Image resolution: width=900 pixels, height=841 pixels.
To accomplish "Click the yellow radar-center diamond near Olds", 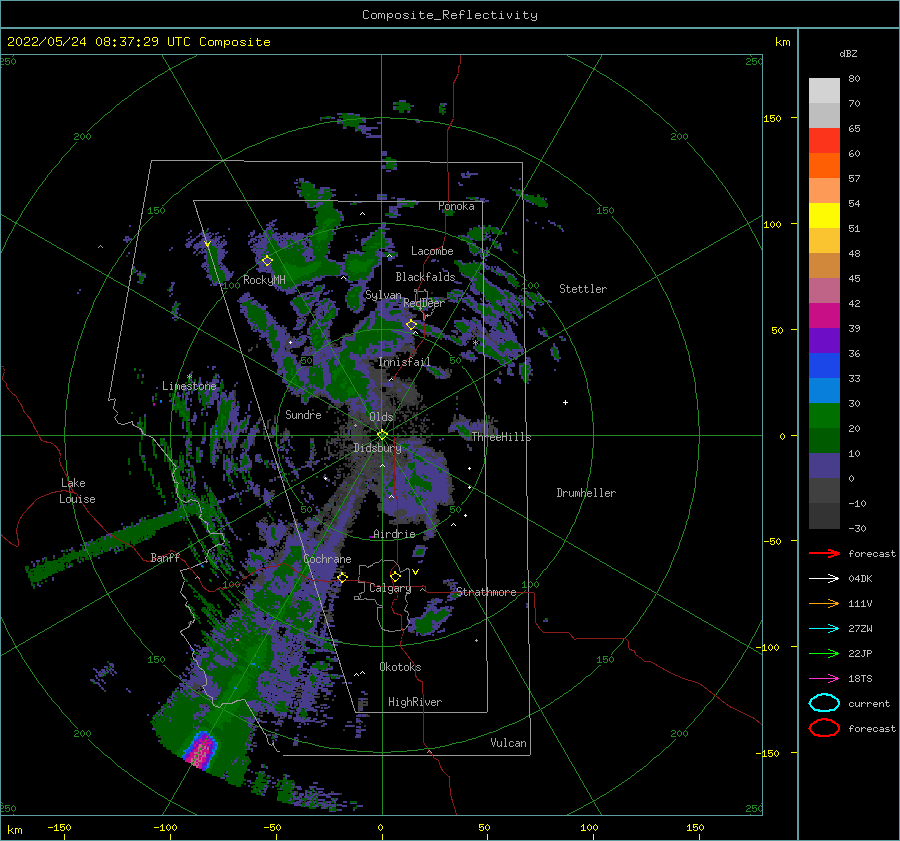I will pos(382,435).
